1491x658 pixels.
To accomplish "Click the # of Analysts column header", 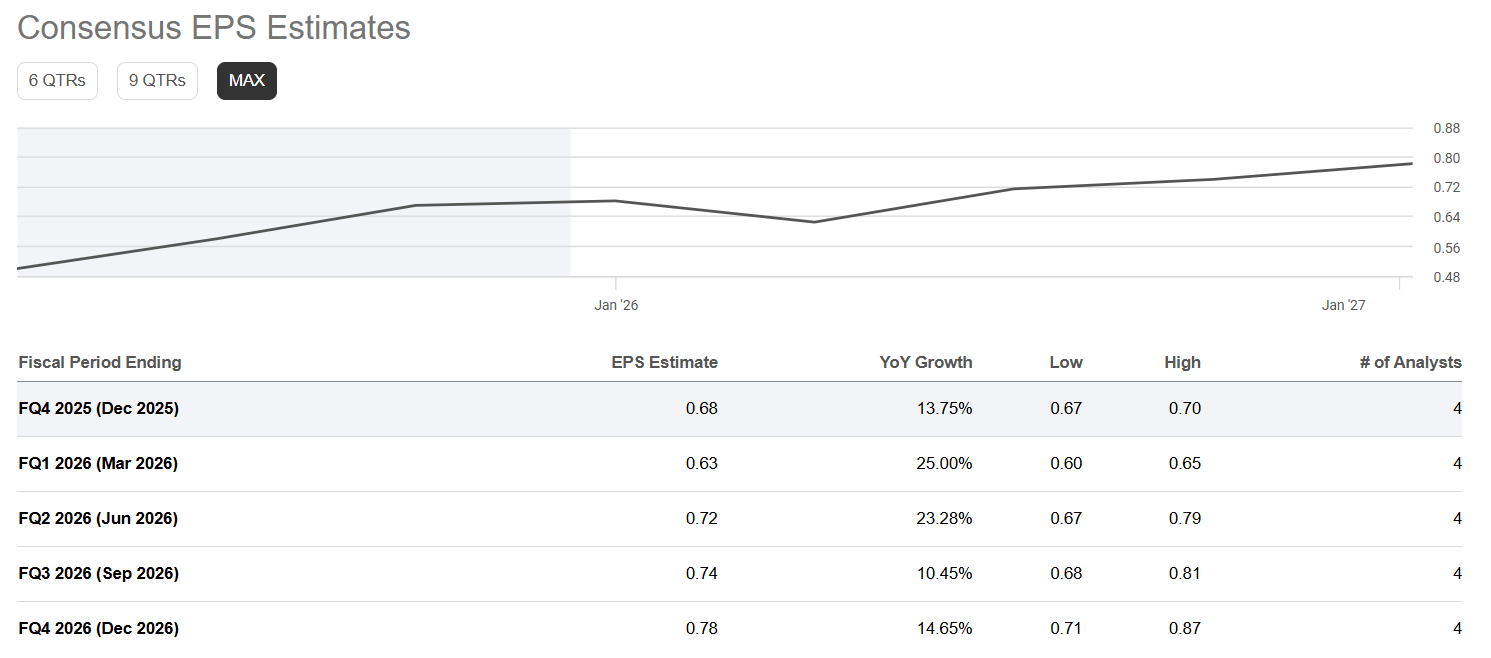I will coord(1410,362).
